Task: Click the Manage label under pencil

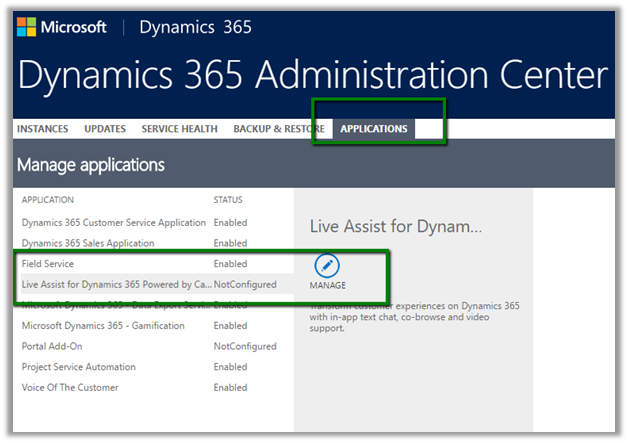Action: pos(327,286)
